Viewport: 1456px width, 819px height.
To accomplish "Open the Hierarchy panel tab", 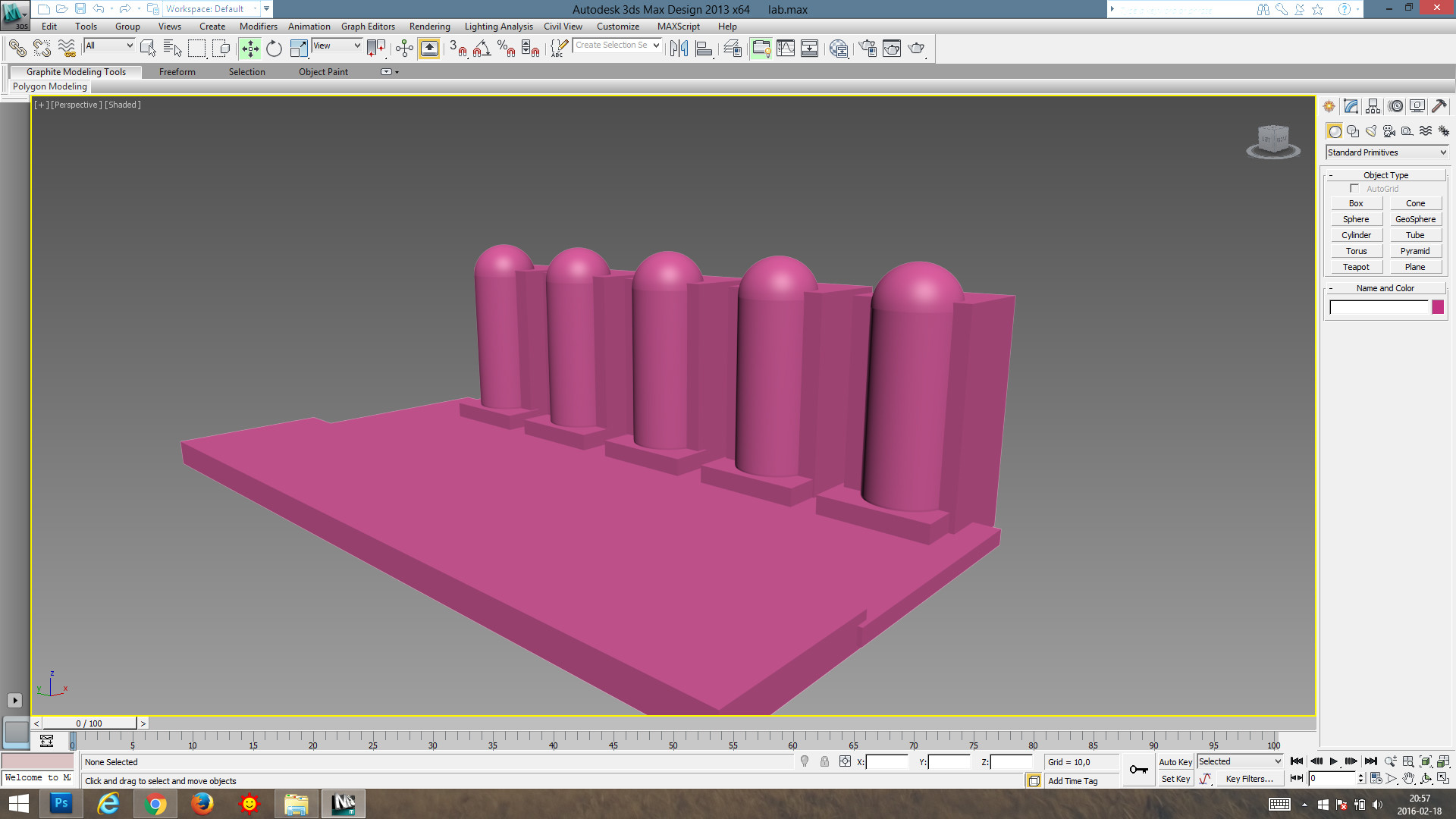I will (x=1373, y=106).
